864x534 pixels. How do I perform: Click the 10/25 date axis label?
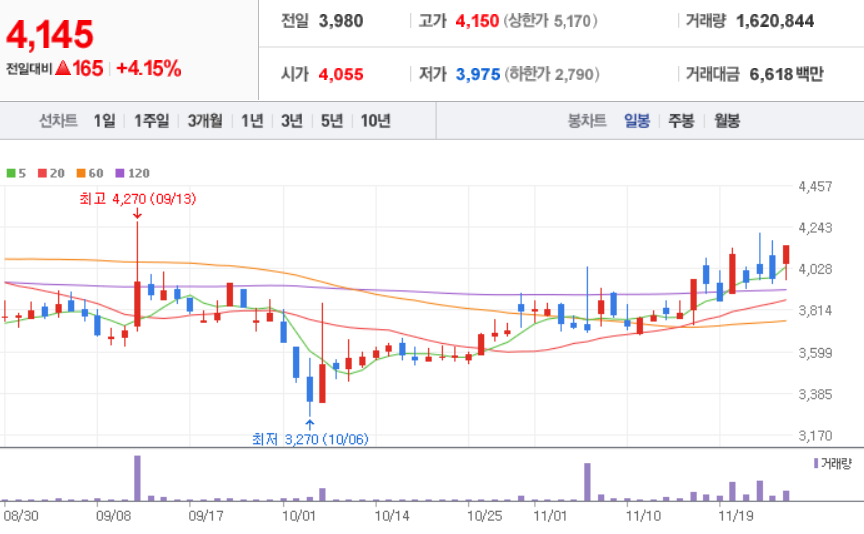pos(485,516)
